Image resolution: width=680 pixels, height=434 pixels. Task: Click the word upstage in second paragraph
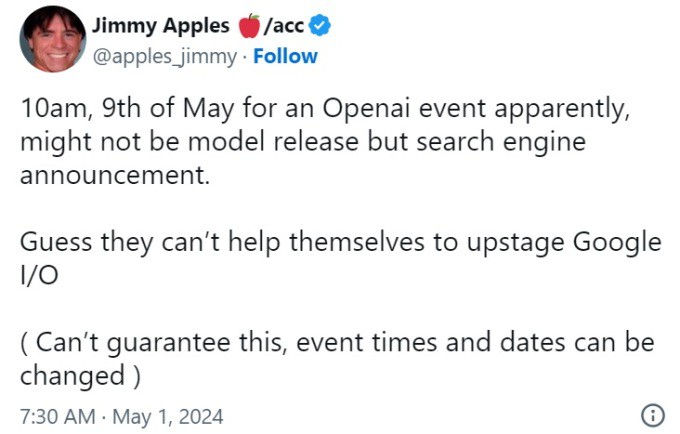tap(515, 242)
